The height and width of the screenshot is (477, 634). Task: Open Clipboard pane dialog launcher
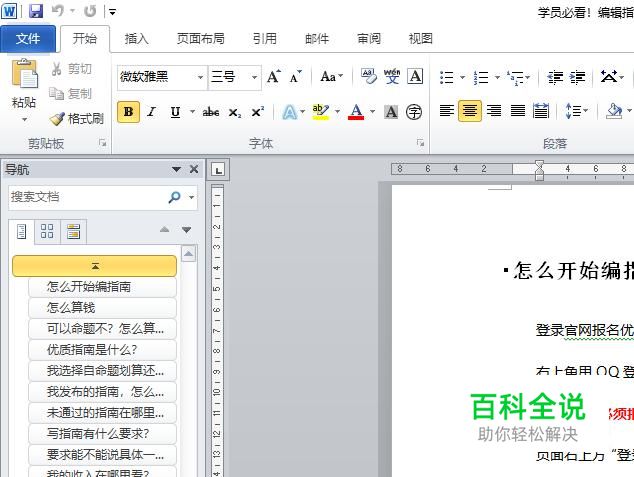click(x=103, y=143)
